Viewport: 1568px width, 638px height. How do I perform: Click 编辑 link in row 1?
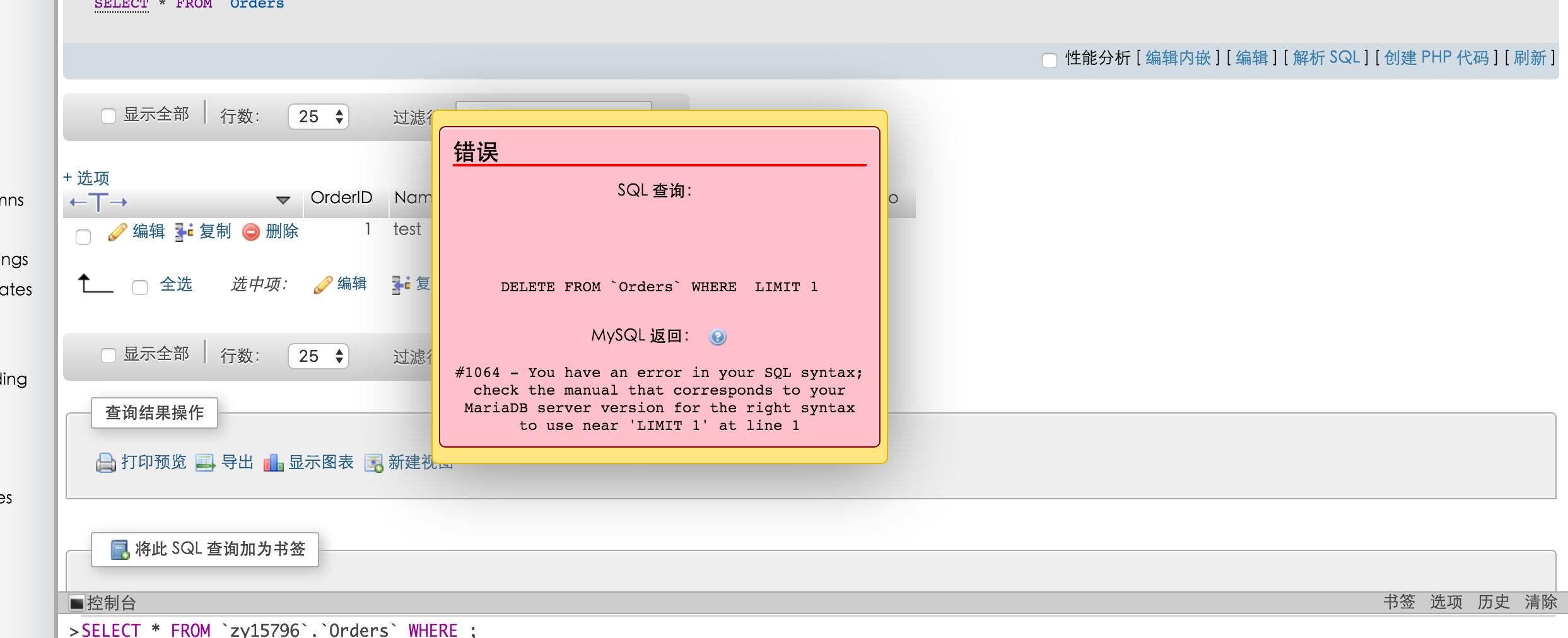[149, 231]
